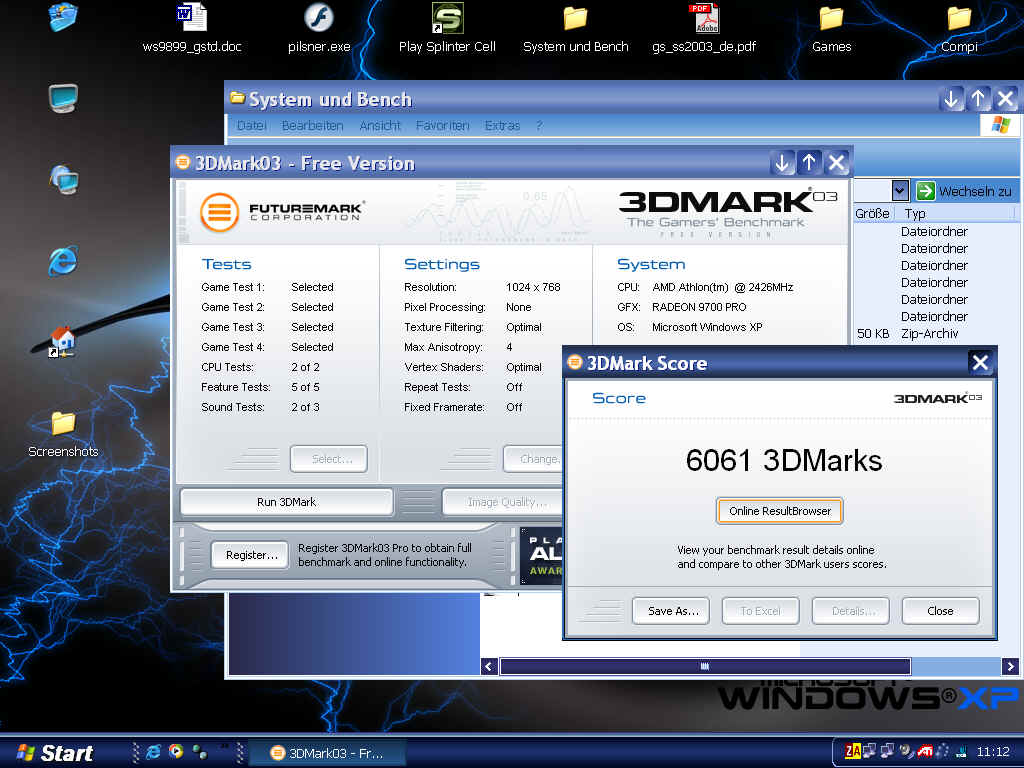Open the Bearbeiten menu
This screenshot has width=1024, height=768.
coord(312,125)
